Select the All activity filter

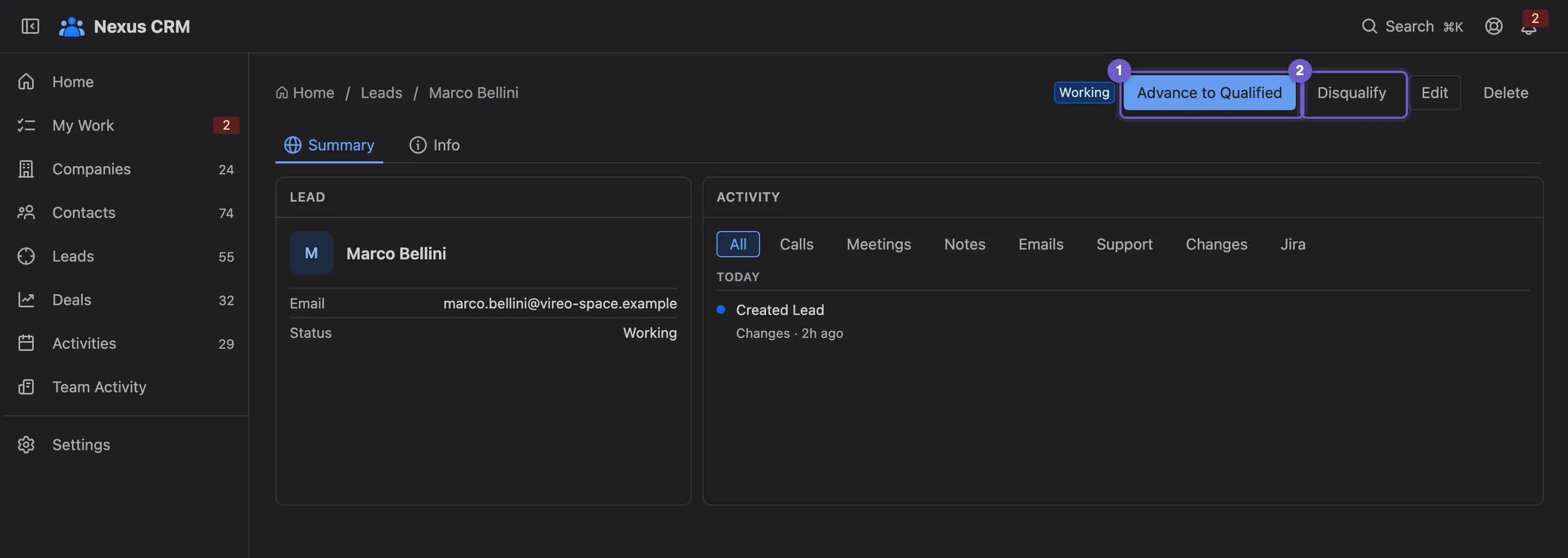pyautogui.click(x=738, y=244)
